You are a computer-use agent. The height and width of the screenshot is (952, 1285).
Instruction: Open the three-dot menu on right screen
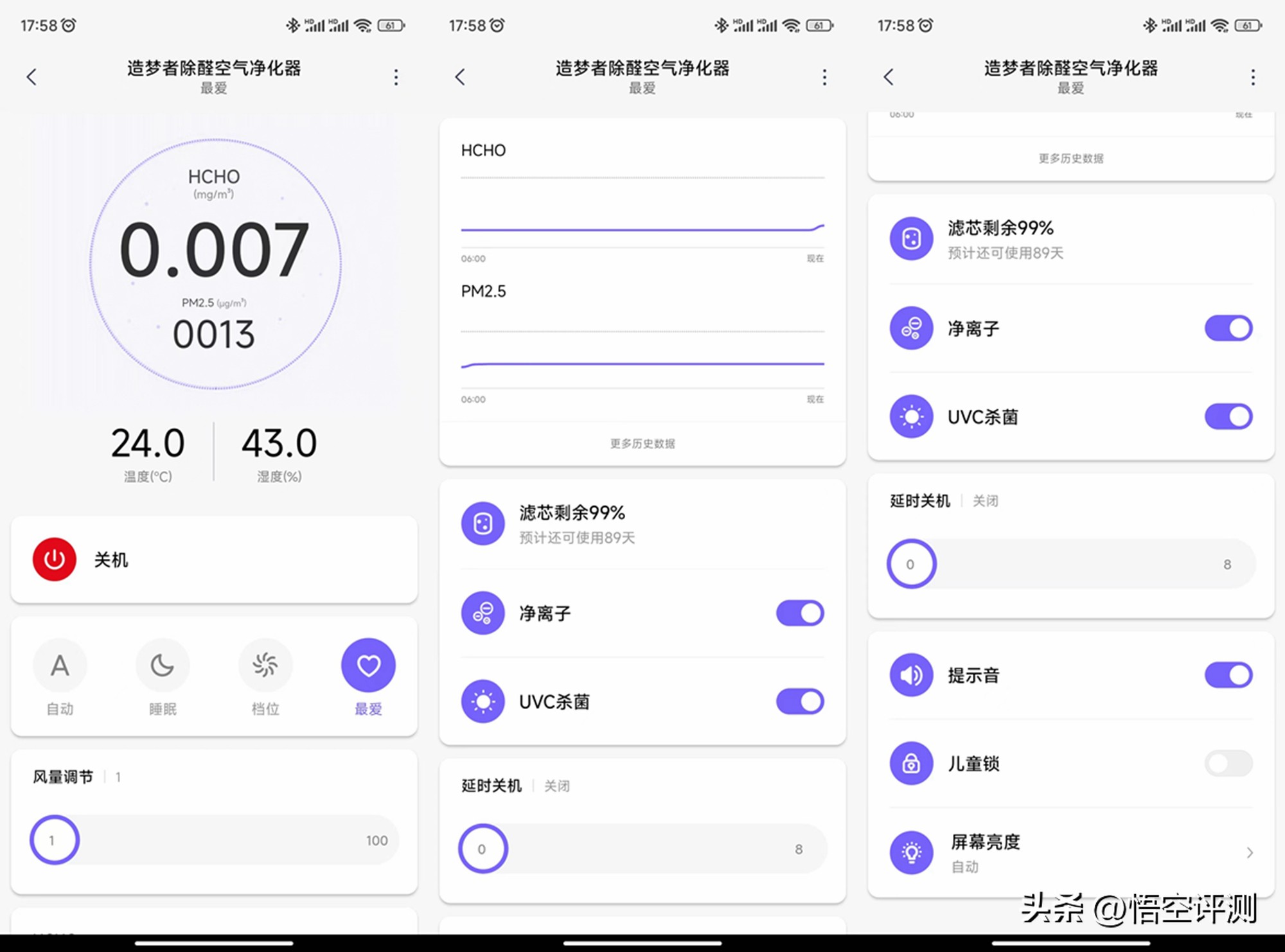pyautogui.click(x=1253, y=77)
